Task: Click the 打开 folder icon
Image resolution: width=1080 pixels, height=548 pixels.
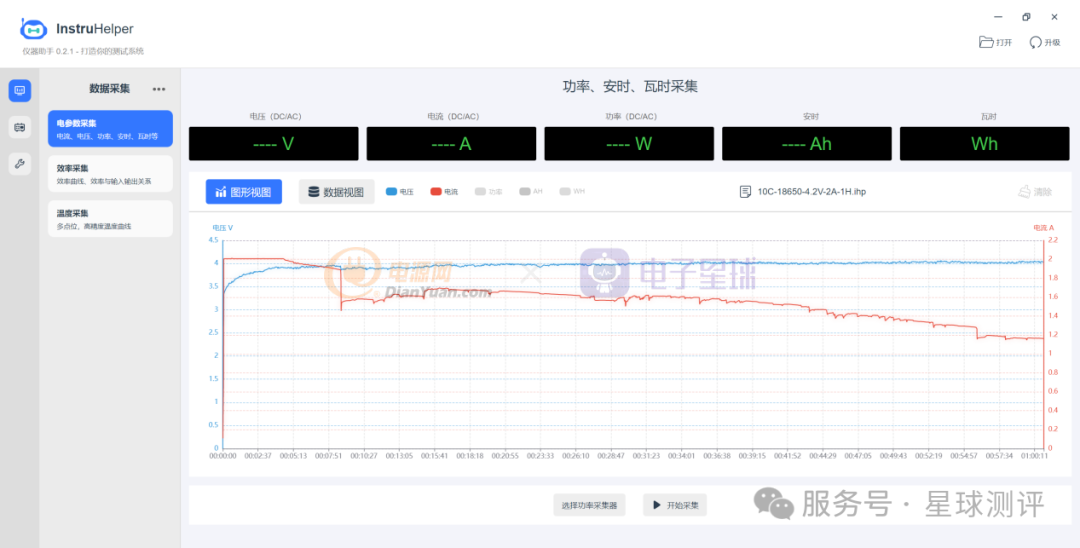Action: [x=986, y=42]
